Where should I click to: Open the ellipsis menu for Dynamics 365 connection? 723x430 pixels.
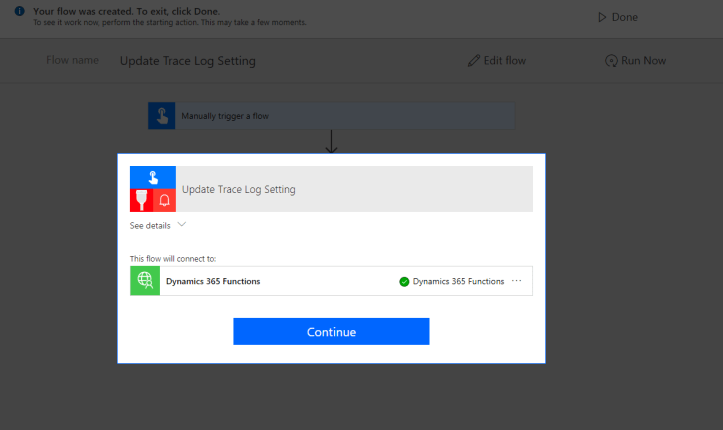pos(517,281)
